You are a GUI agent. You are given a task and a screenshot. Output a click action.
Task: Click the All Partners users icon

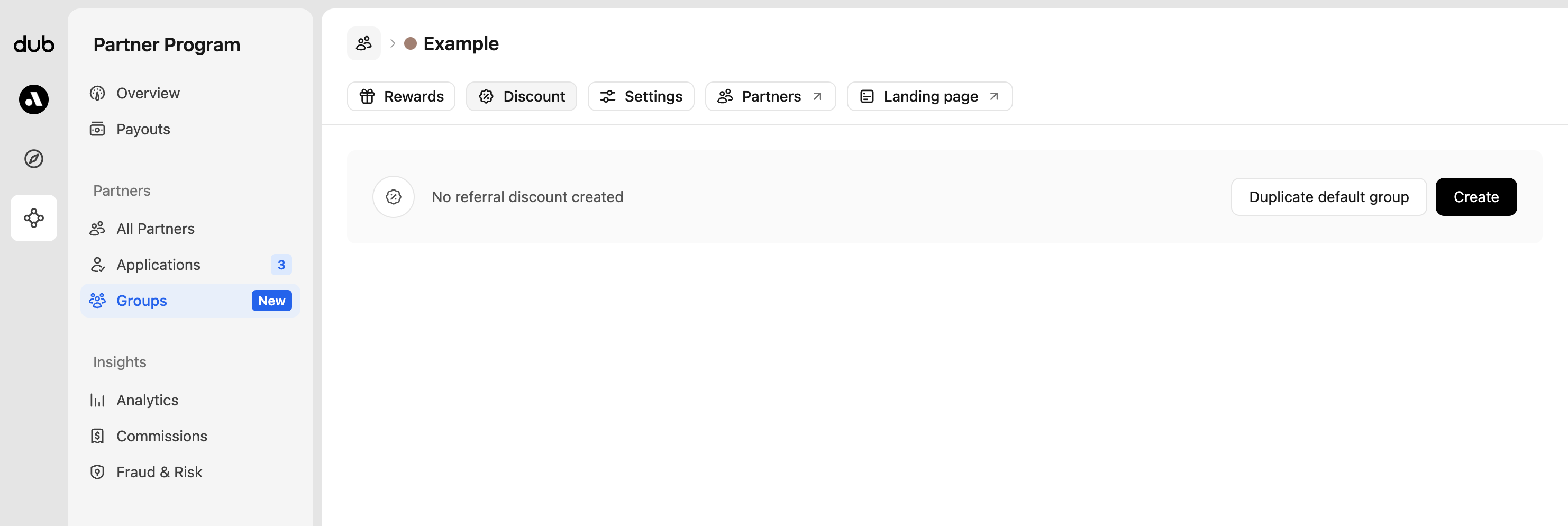click(97, 228)
